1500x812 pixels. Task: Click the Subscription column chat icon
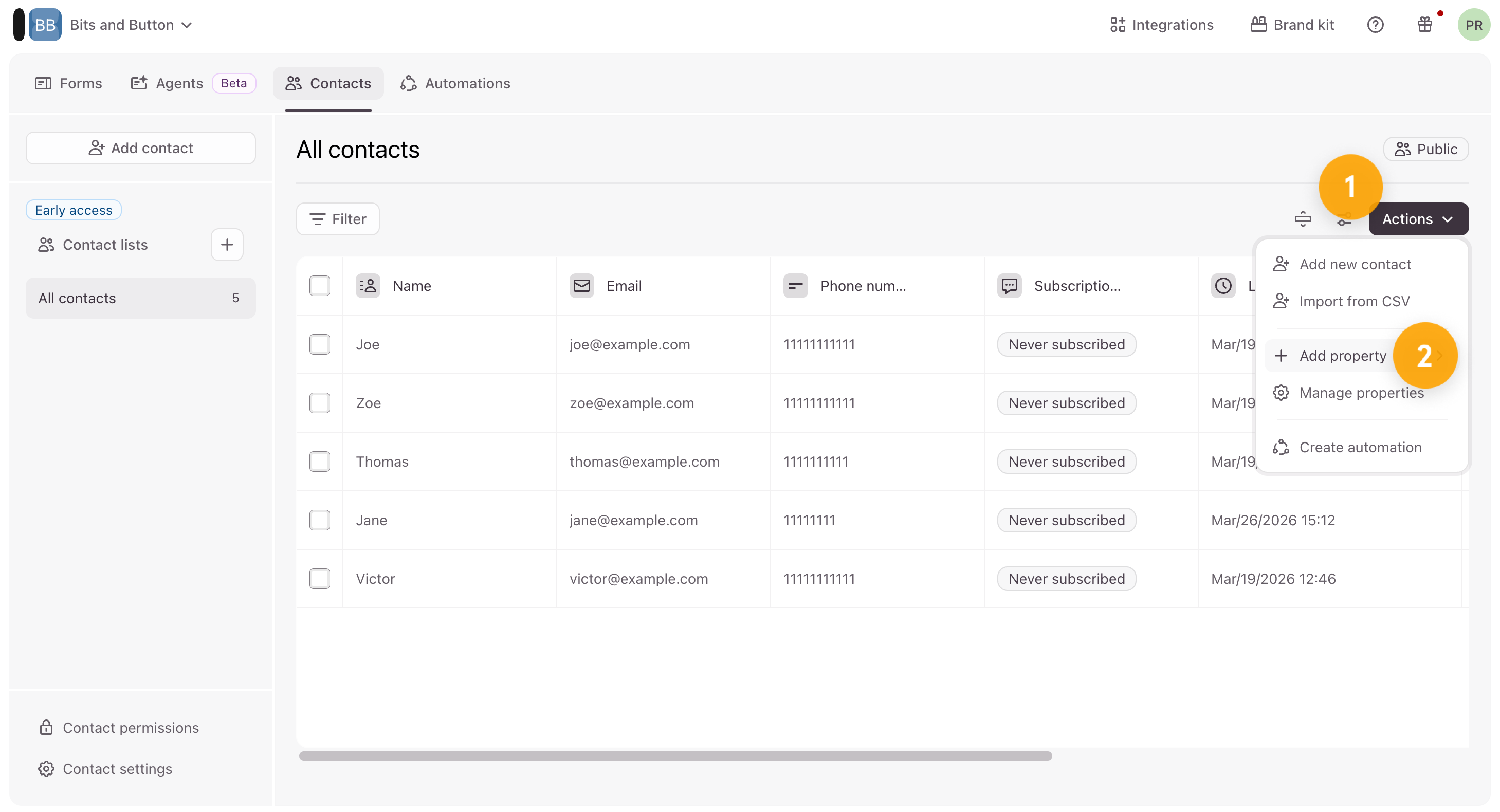1009,286
